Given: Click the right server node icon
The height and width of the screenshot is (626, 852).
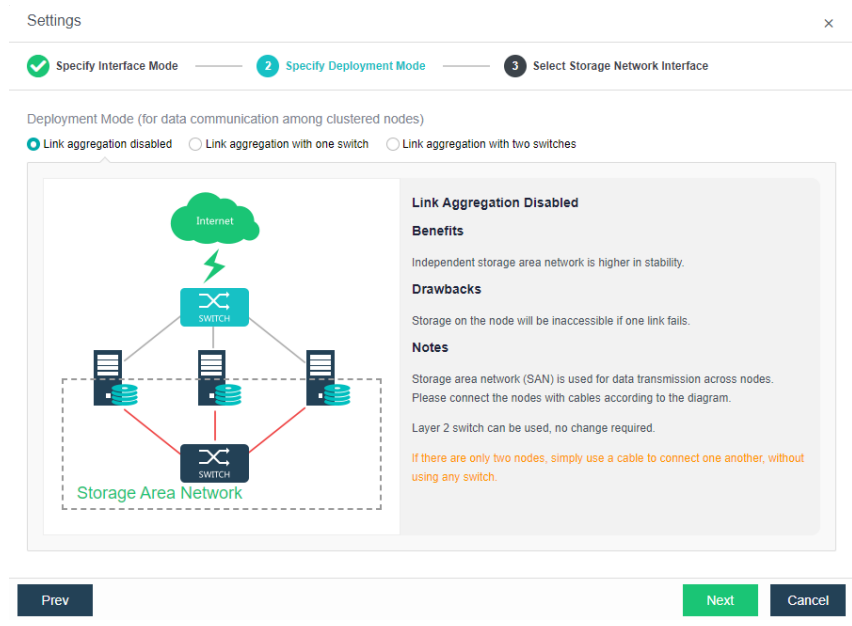Looking at the screenshot, I should click(324, 378).
